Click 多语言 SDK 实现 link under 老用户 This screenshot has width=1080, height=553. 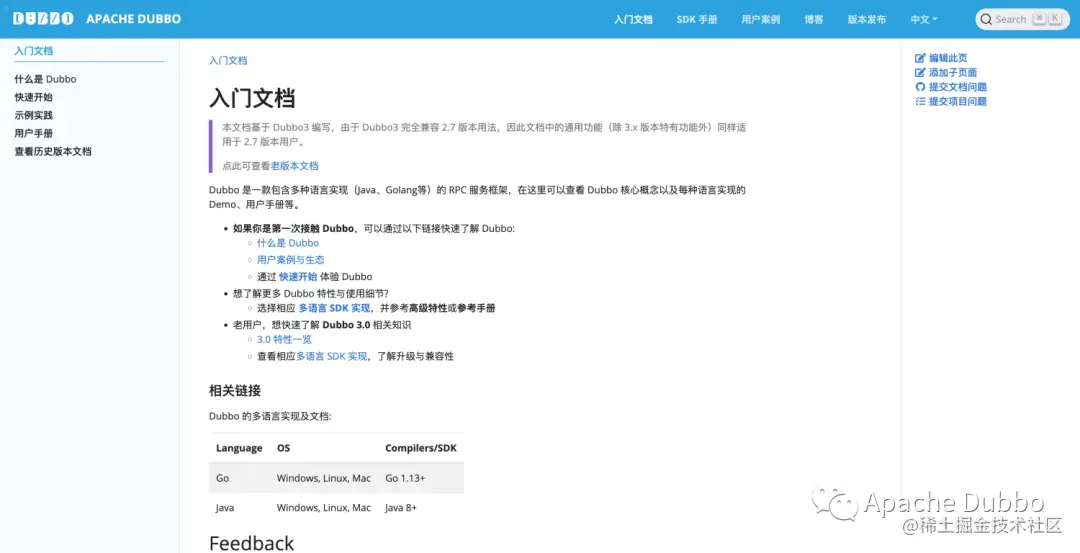(332, 356)
